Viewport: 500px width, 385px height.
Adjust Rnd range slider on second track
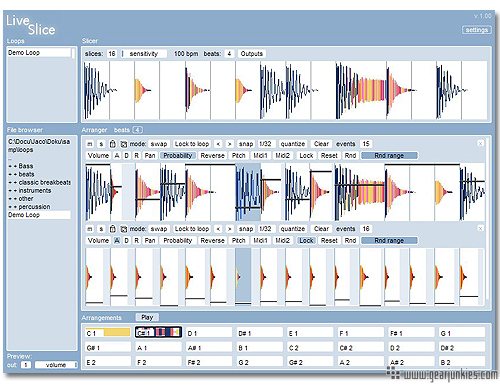point(389,241)
